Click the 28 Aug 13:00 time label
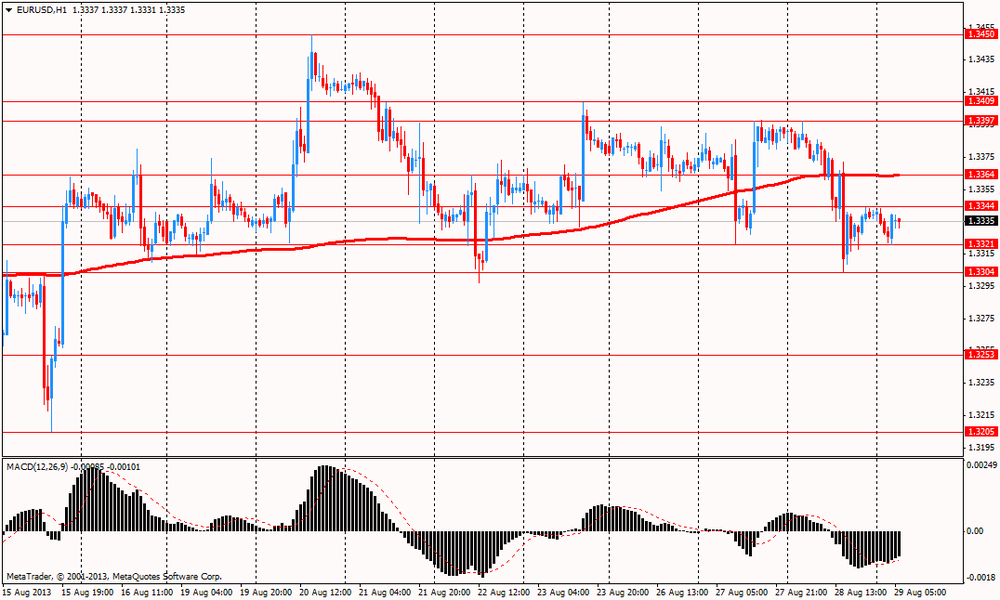 point(860,592)
